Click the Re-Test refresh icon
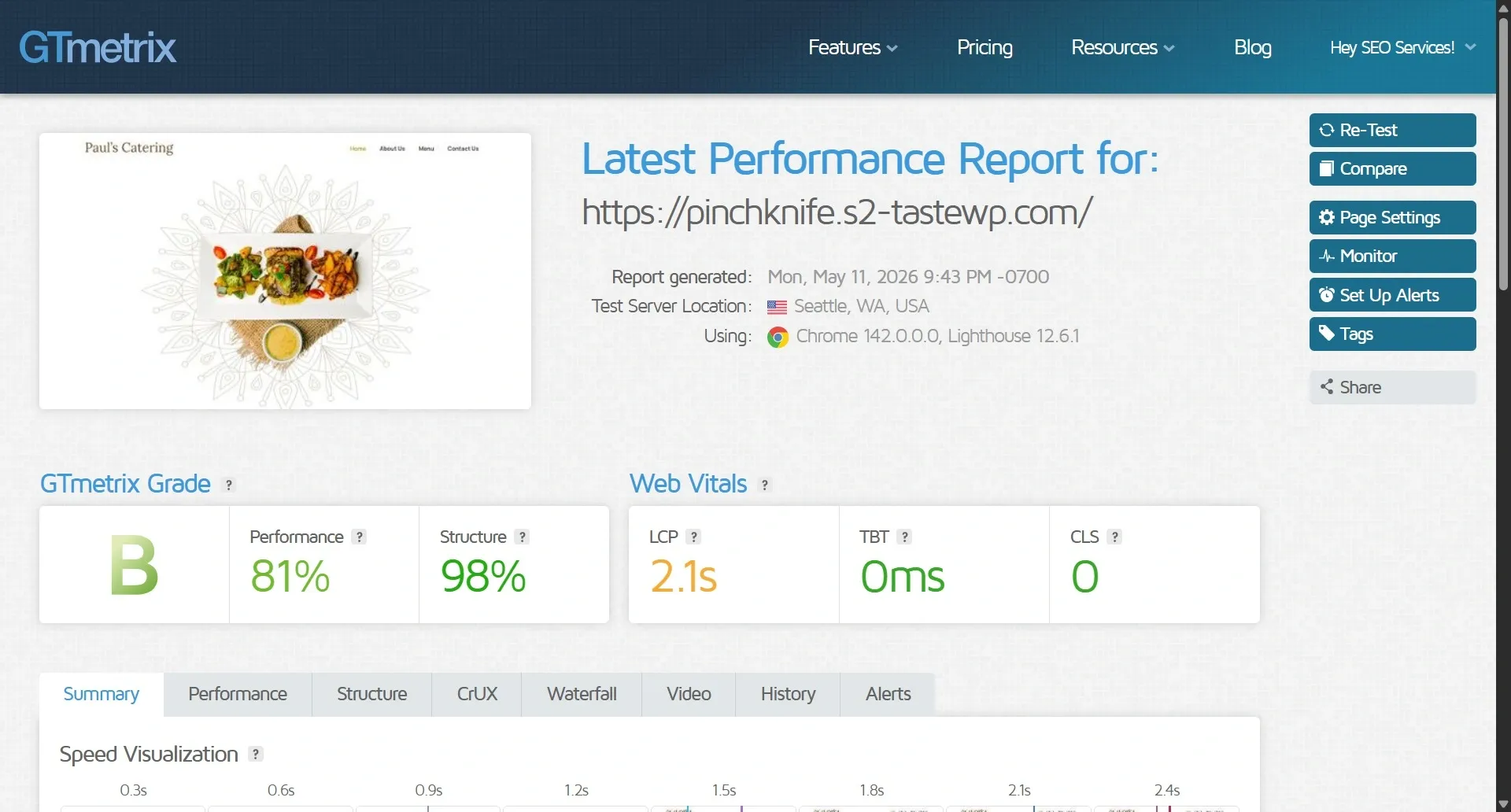The width and height of the screenshot is (1511, 812). (x=1327, y=130)
